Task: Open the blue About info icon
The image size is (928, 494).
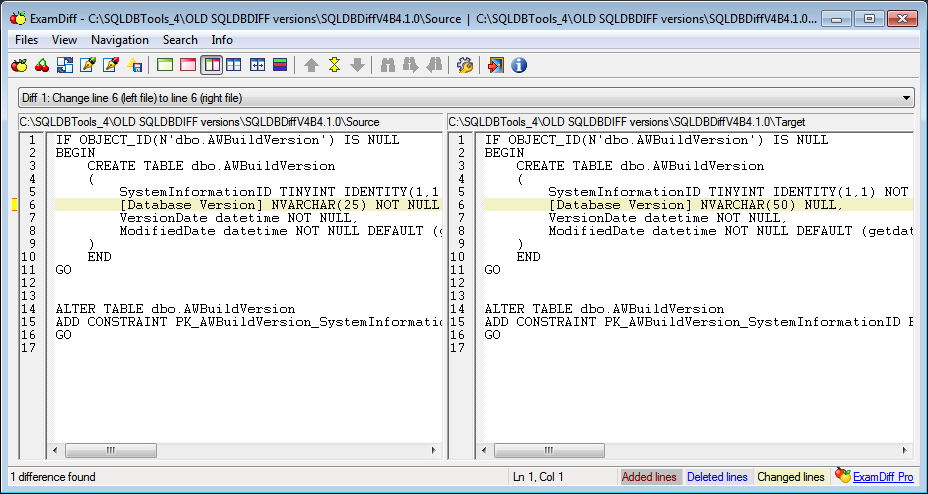Action: [x=519, y=65]
